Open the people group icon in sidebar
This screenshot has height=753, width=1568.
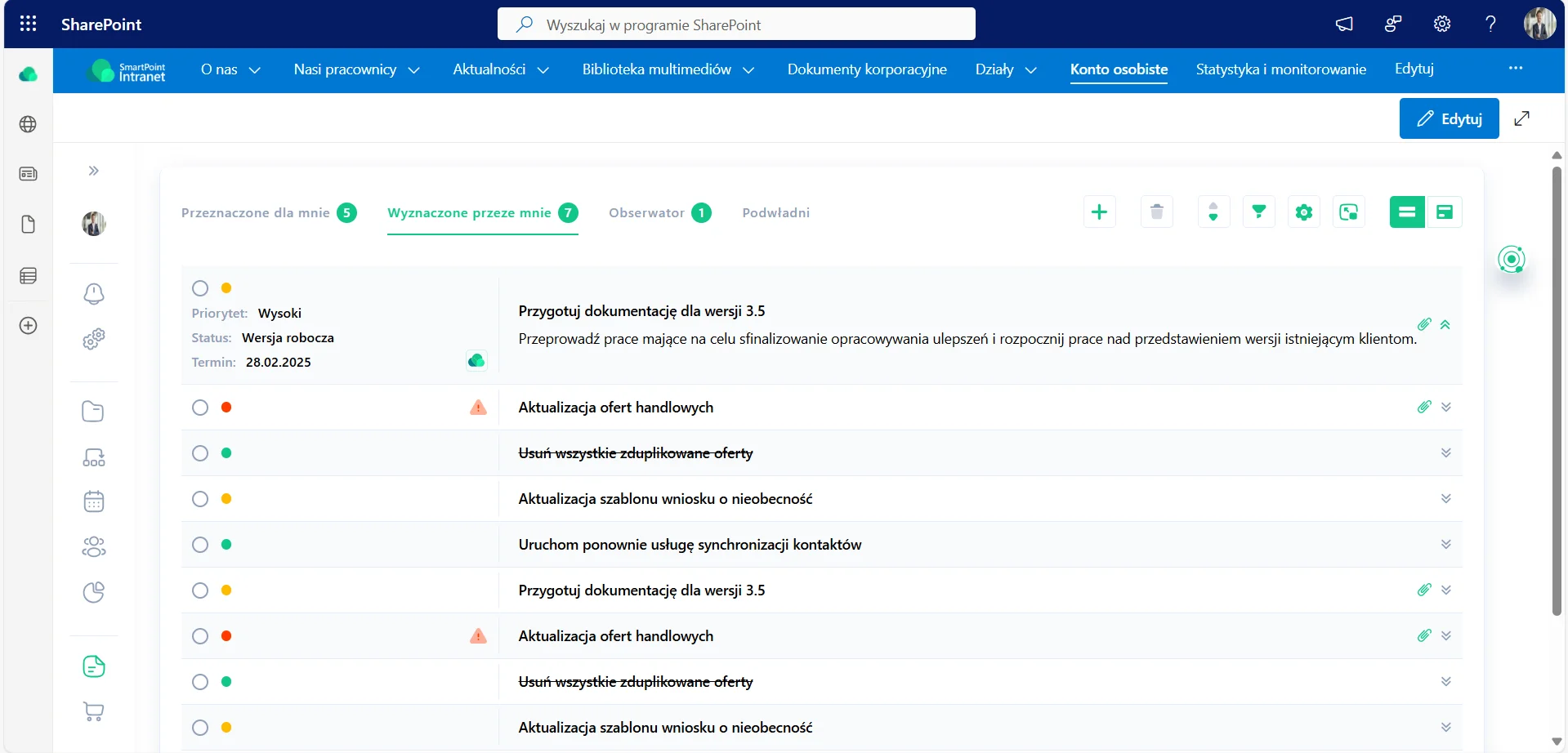[94, 546]
